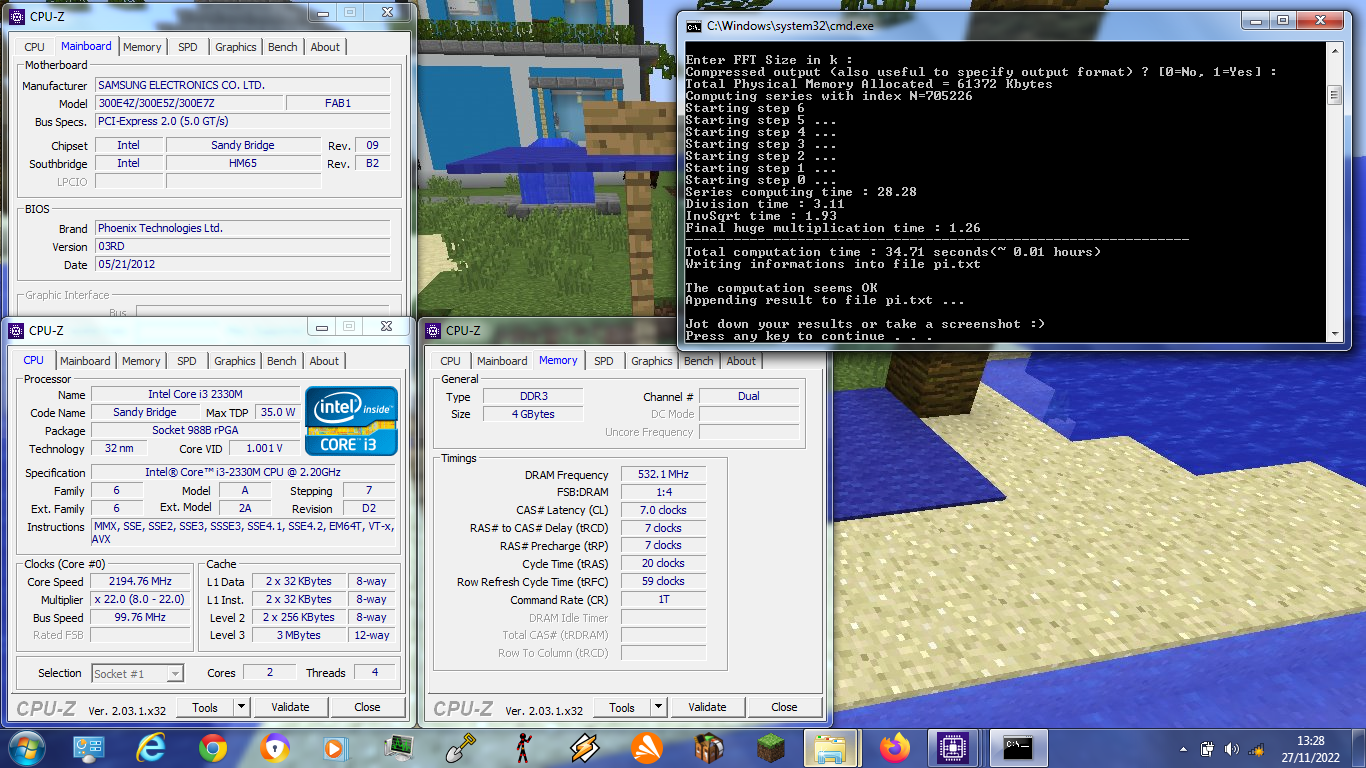Click the Max TDP 35.0 W value
Image resolution: width=1366 pixels, height=768 pixels.
(x=277, y=413)
